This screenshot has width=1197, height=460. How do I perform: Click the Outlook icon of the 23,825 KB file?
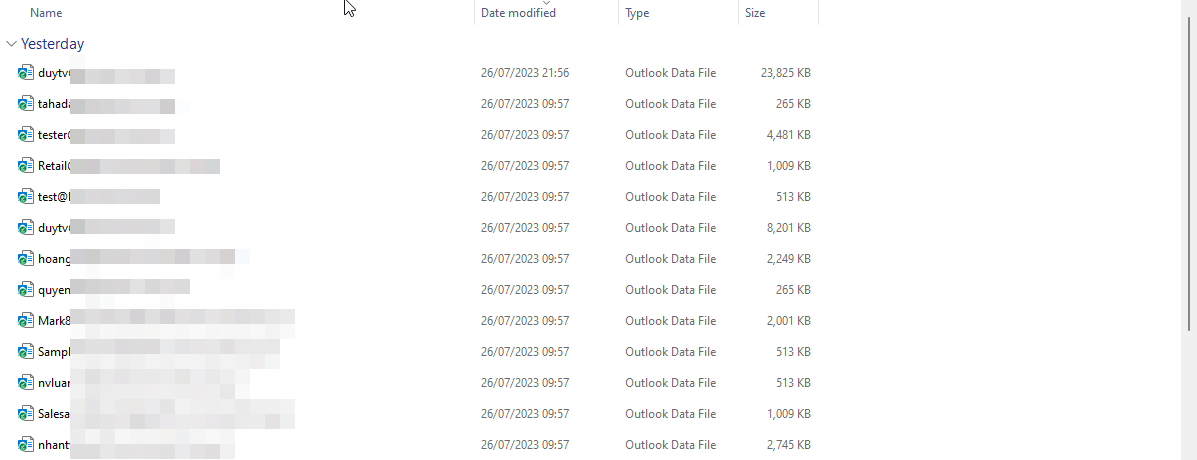[26, 73]
